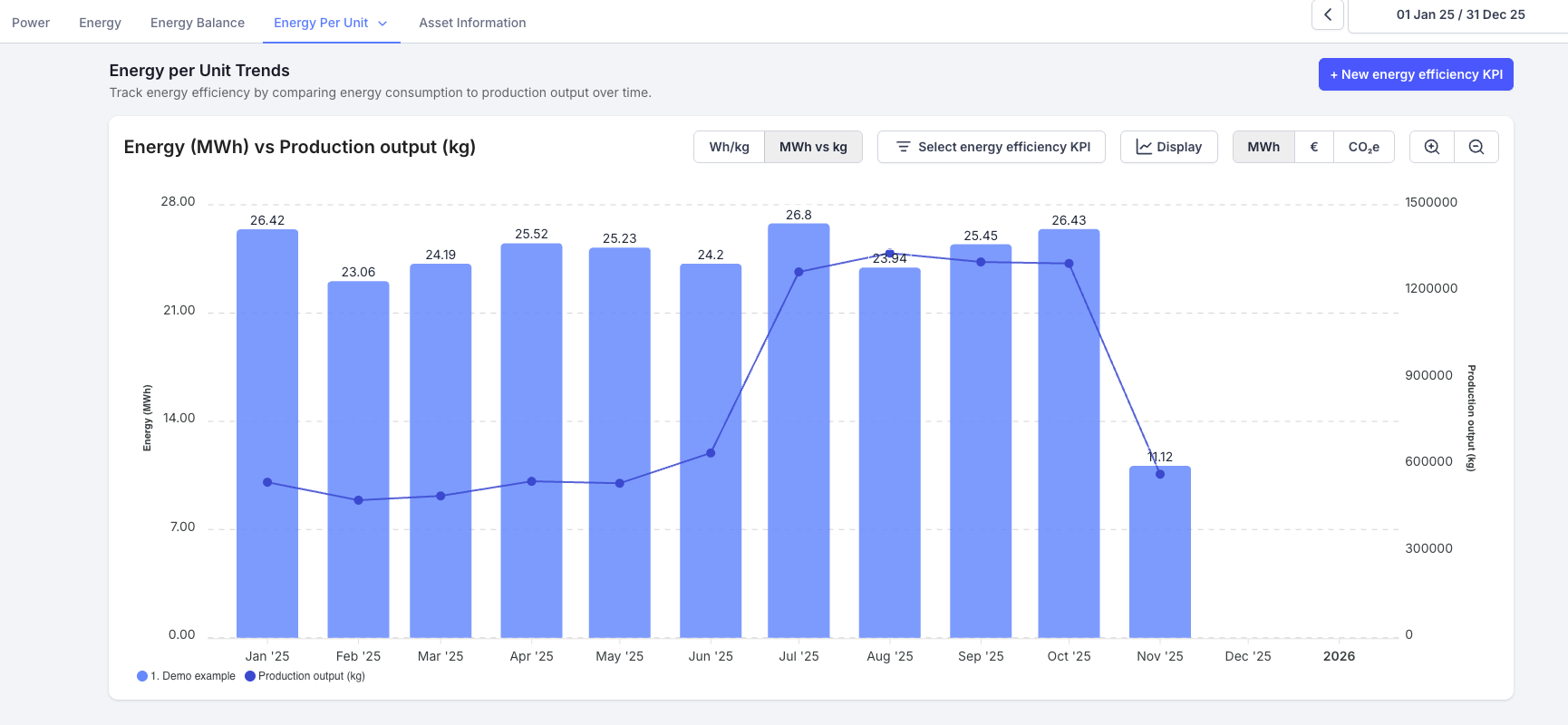This screenshot has width=1568, height=725.
Task: Switch to Wh/kg view mode
Action: pos(729,147)
